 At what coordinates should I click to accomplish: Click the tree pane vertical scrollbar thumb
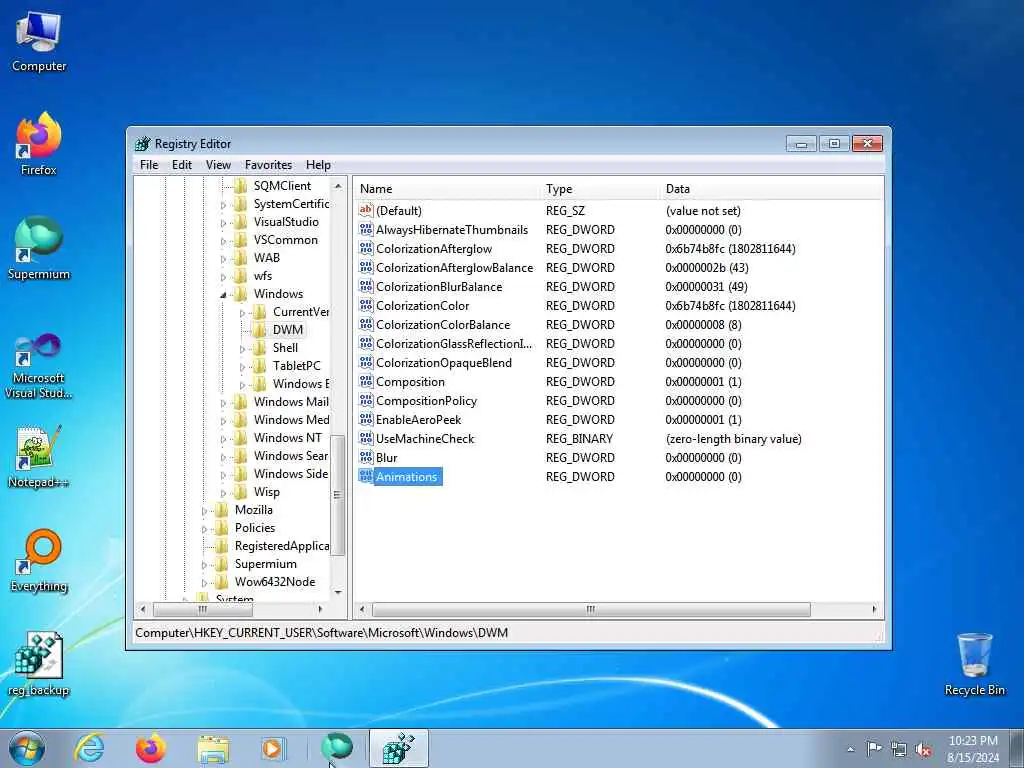338,495
